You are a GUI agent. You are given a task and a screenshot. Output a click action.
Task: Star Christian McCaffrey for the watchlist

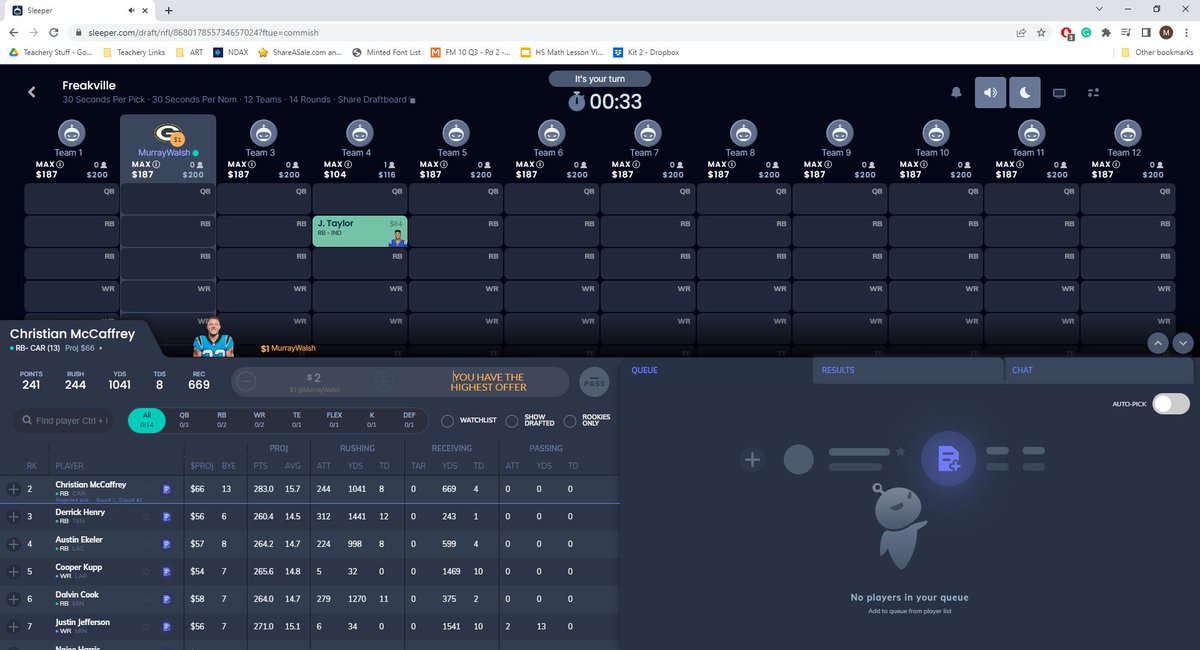click(x=146, y=489)
